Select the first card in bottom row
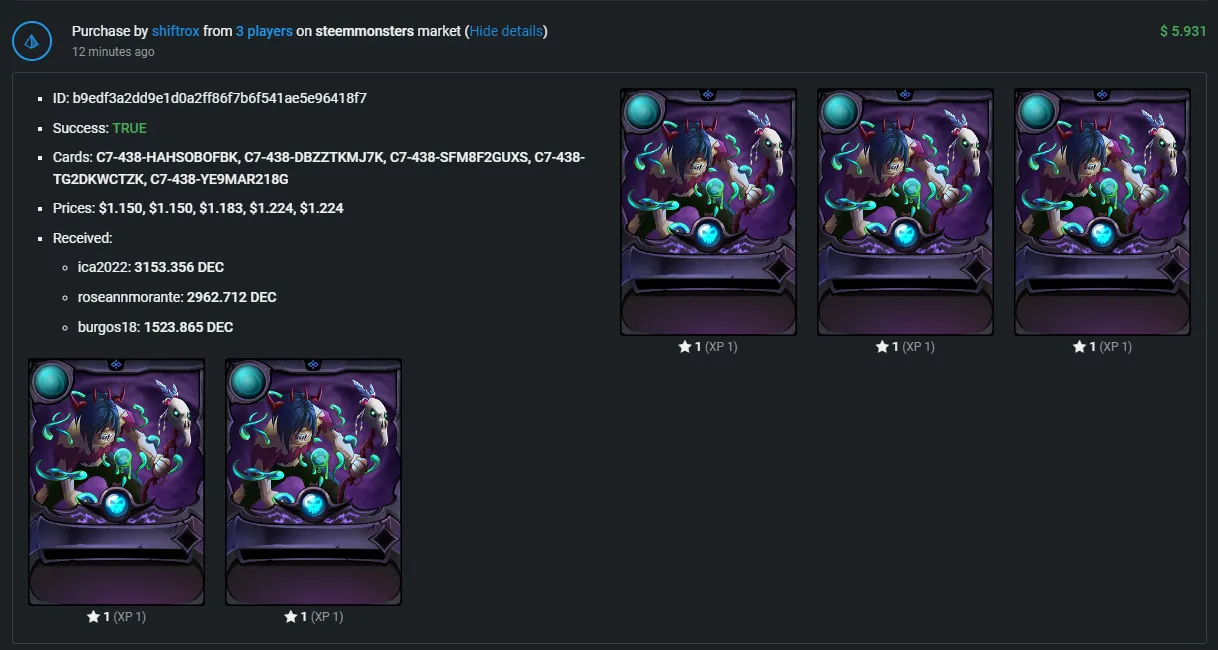Viewport: 1218px width, 650px height. [x=116, y=482]
